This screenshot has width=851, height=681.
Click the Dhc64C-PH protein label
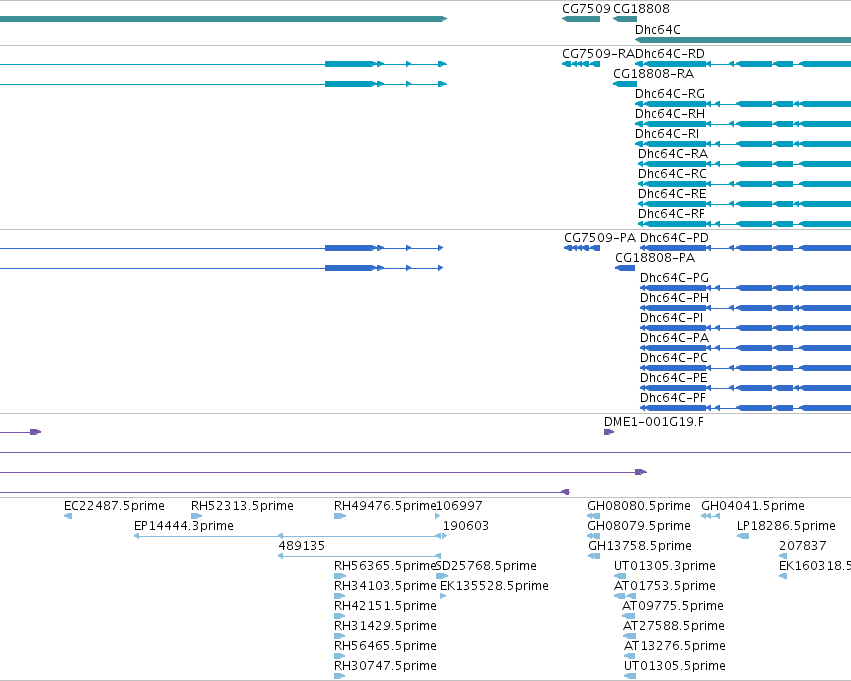tap(674, 298)
